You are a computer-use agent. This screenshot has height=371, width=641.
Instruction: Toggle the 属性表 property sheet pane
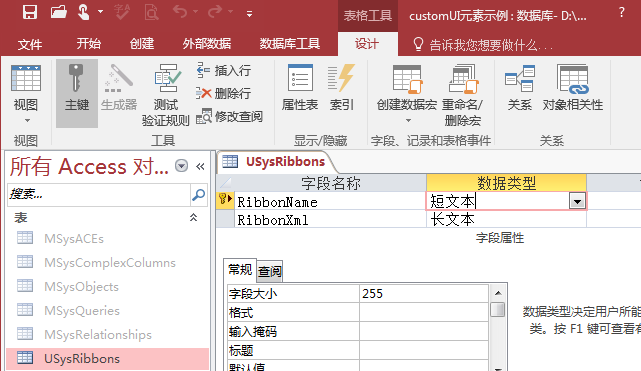300,88
